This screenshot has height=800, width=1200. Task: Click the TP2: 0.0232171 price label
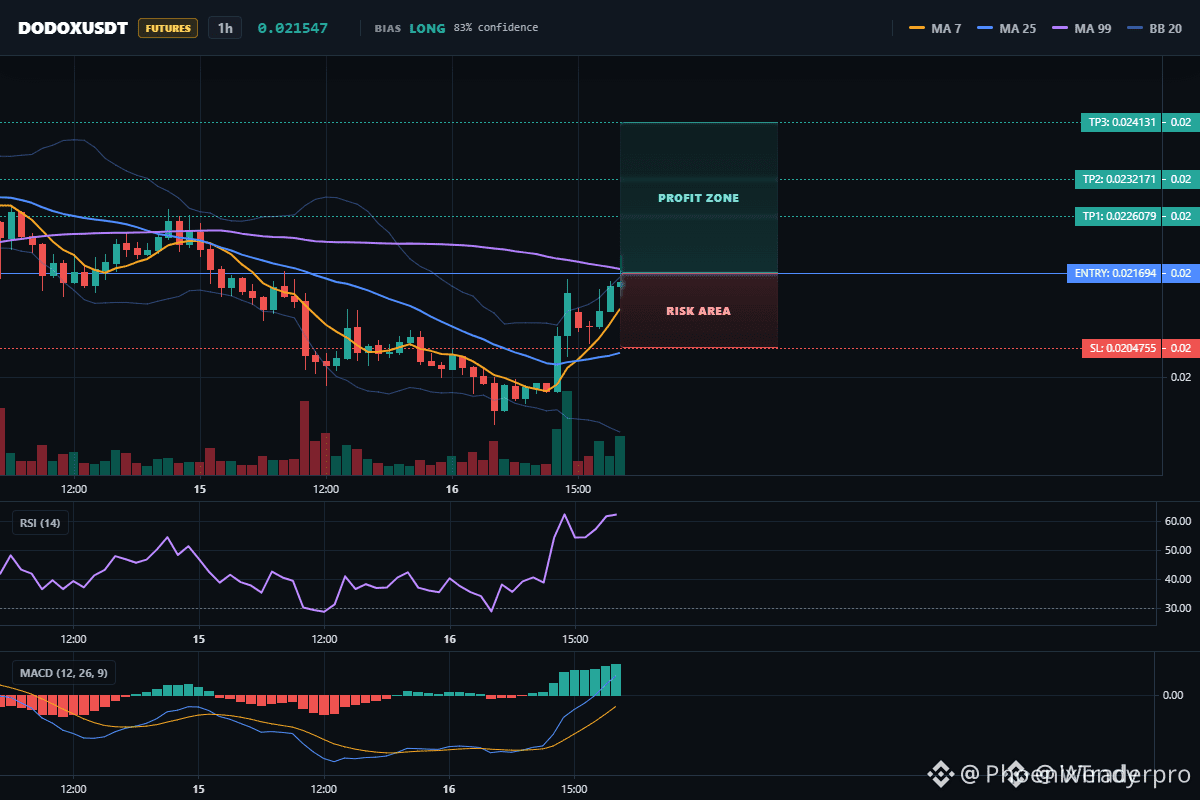pyautogui.click(x=1118, y=180)
